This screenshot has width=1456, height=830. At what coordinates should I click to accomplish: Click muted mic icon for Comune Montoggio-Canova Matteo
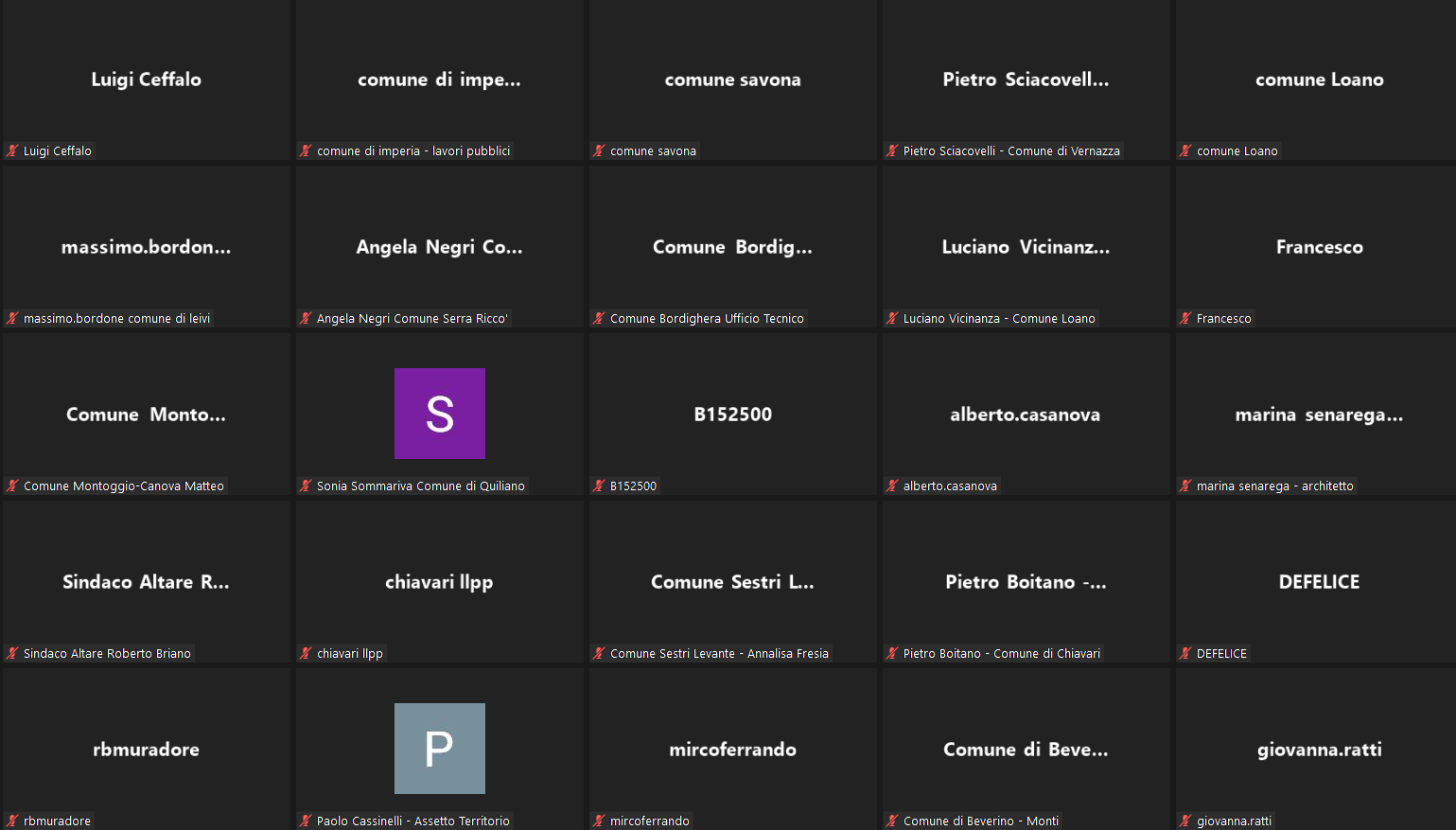(12, 486)
